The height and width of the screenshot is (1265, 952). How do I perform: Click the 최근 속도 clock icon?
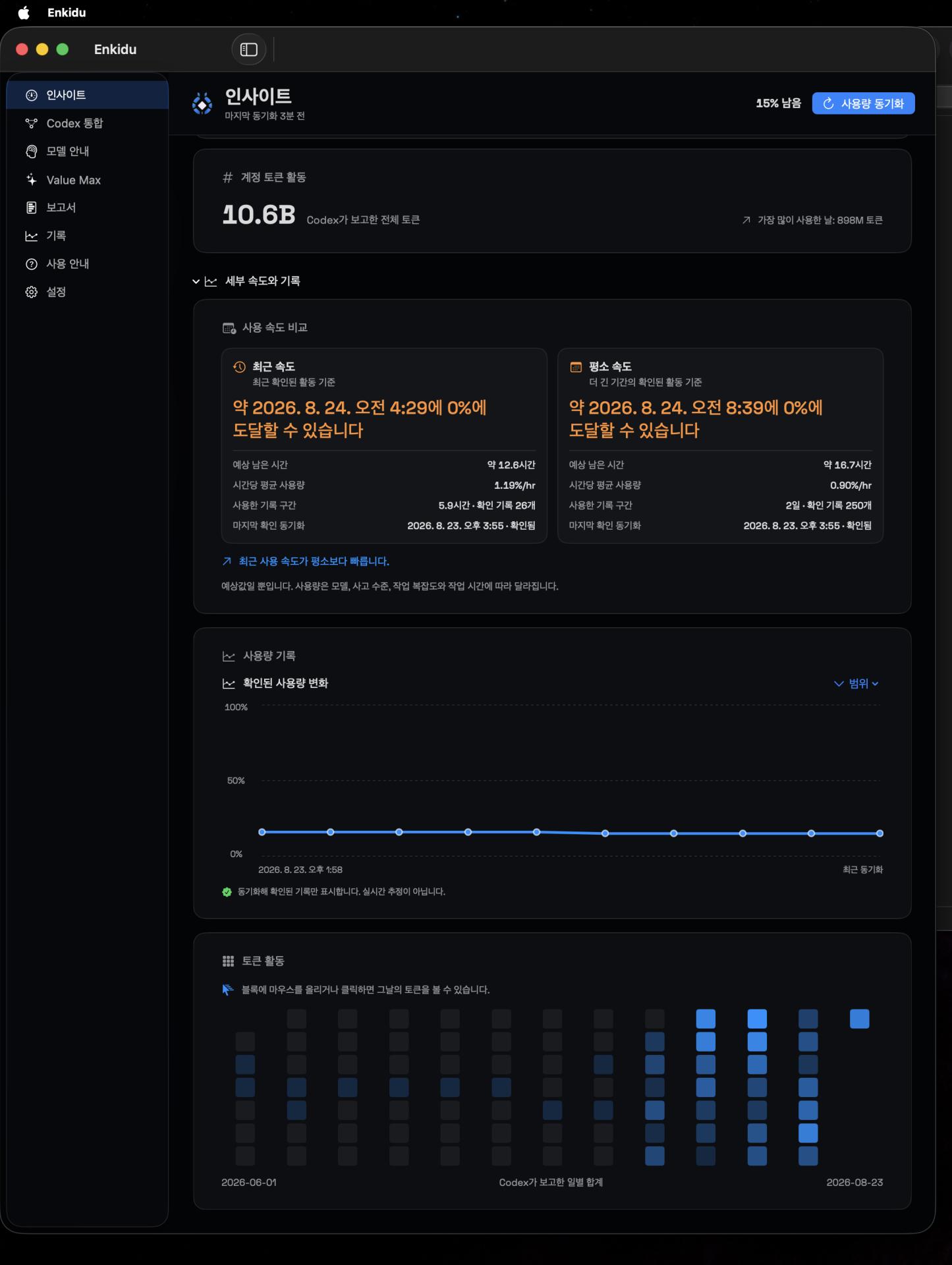point(239,367)
